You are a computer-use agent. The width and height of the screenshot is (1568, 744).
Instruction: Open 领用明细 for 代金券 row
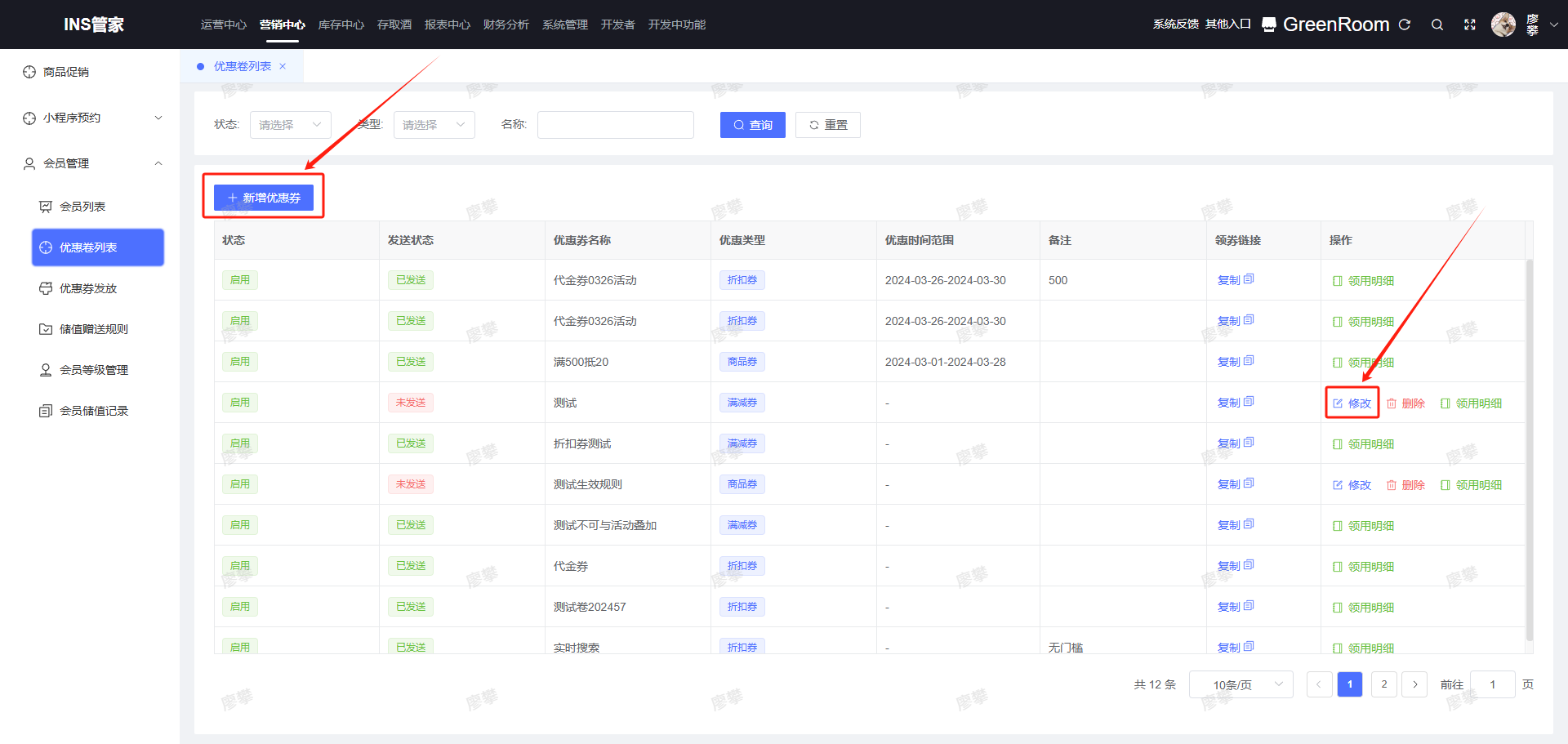pyautogui.click(x=1363, y=567)
